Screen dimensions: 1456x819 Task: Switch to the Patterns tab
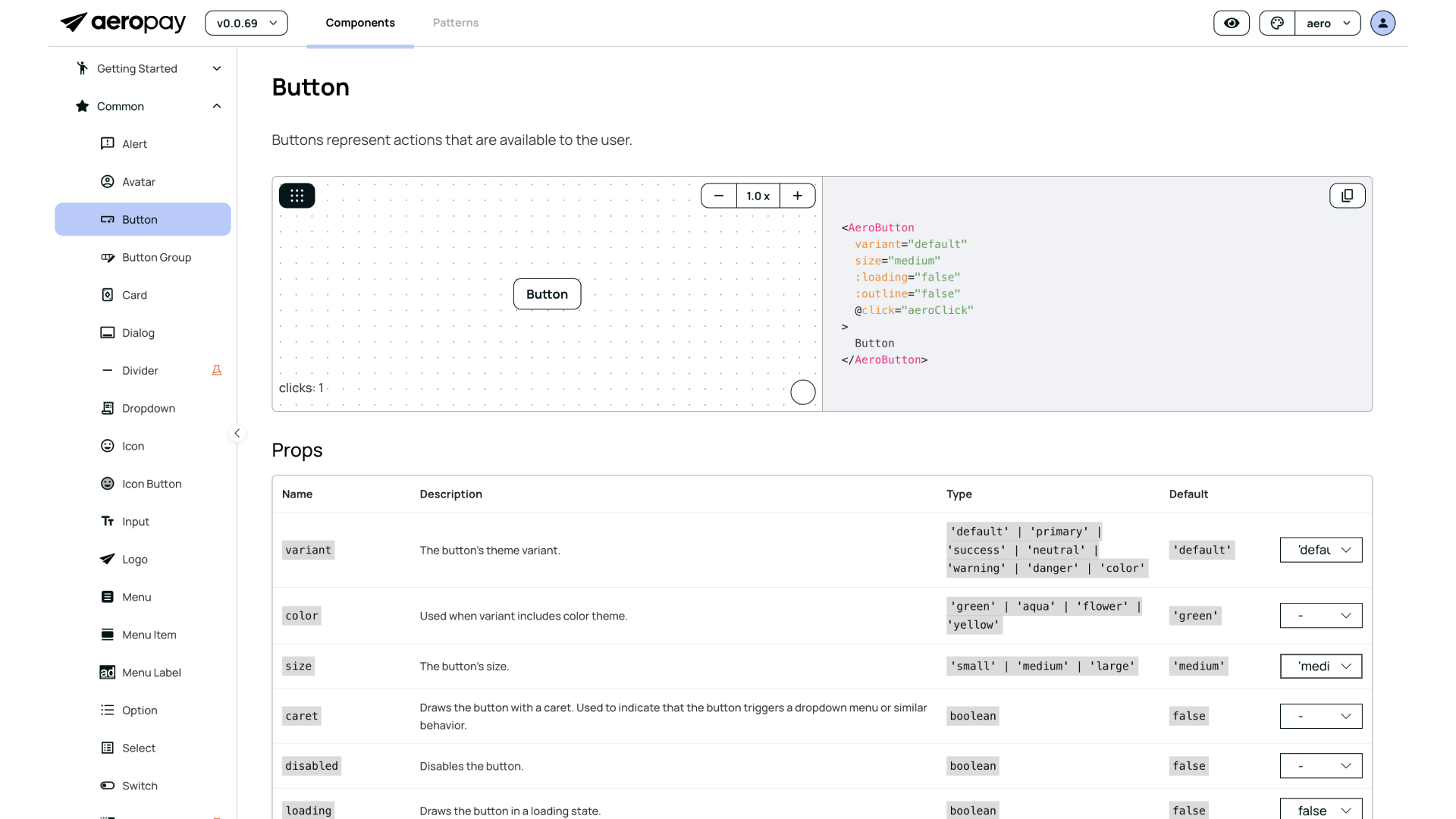pos(455,23)
